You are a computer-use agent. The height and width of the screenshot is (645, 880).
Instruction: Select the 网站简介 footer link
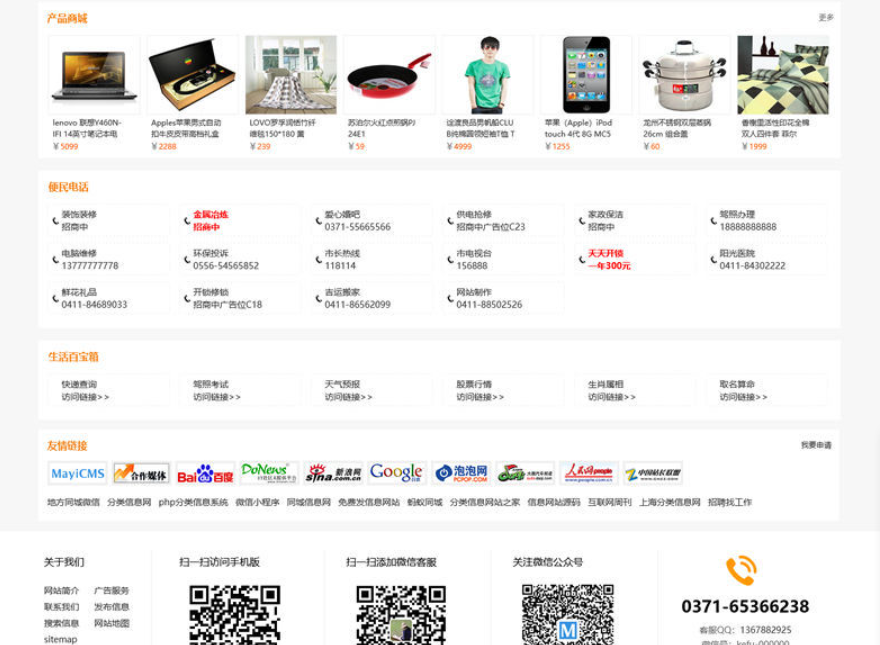click(x=61, y=591)
